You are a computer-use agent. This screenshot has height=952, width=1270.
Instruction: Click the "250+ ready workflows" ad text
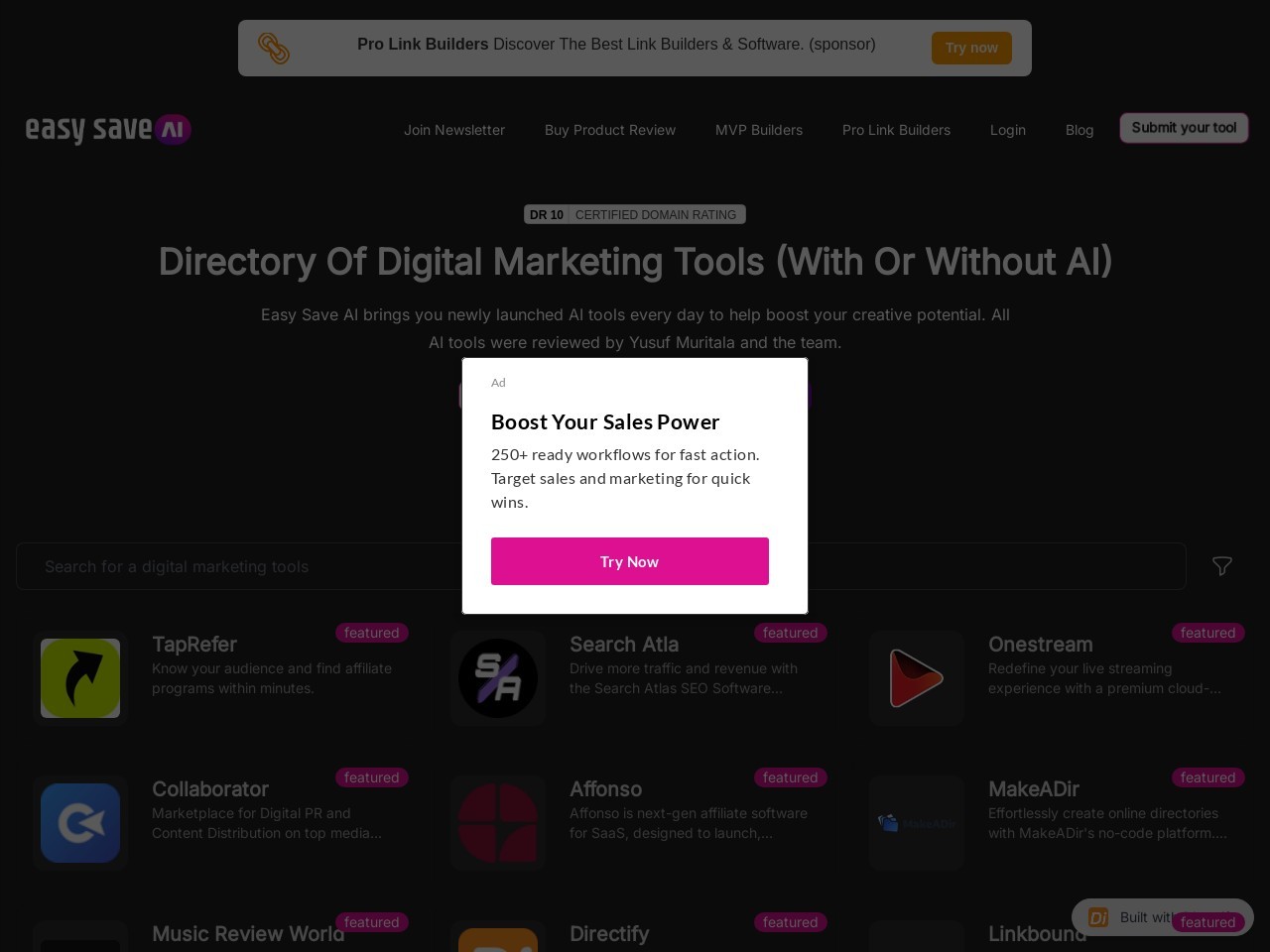(625, 478)
